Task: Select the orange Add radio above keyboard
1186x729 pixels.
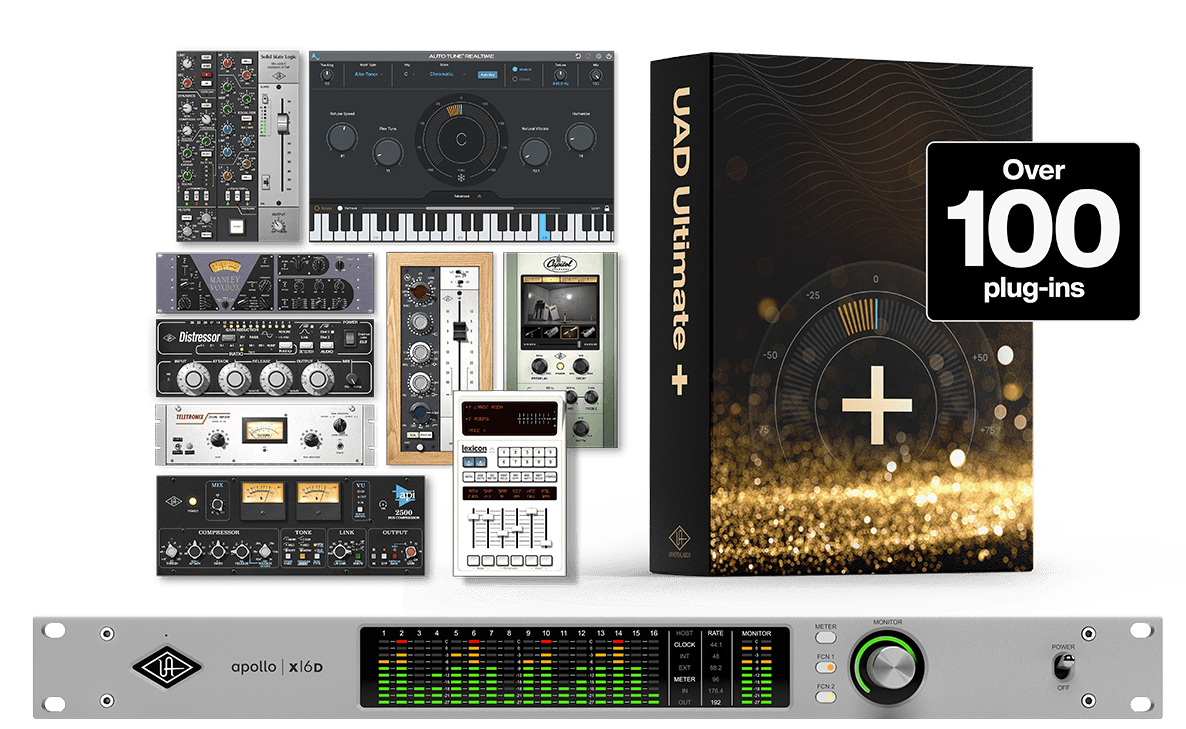Action: pos(317,208)
